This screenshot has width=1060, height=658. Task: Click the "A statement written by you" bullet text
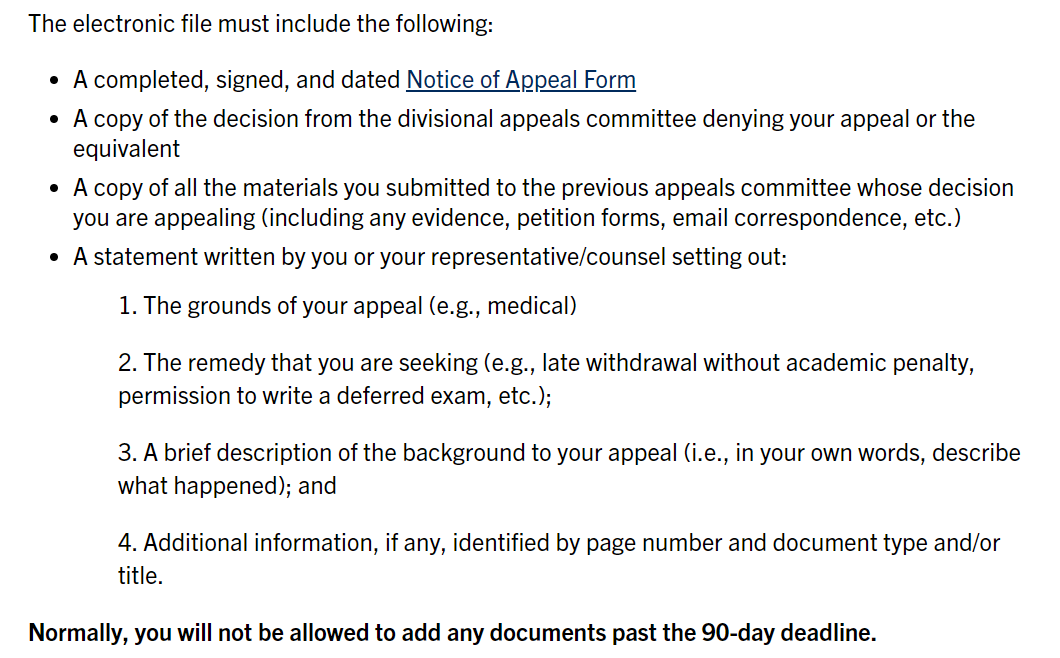pyautogui.click(x=430, y=257)
